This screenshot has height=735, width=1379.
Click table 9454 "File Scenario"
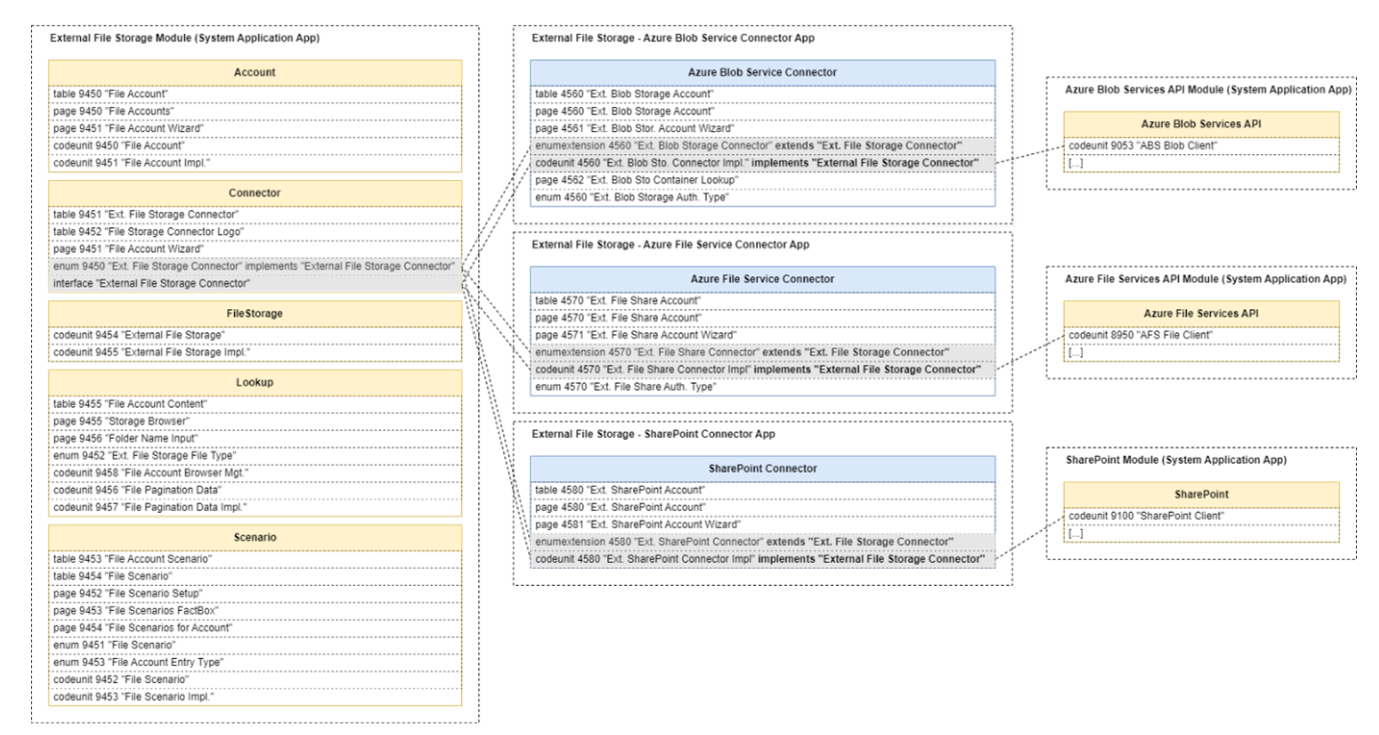point(256,575)
